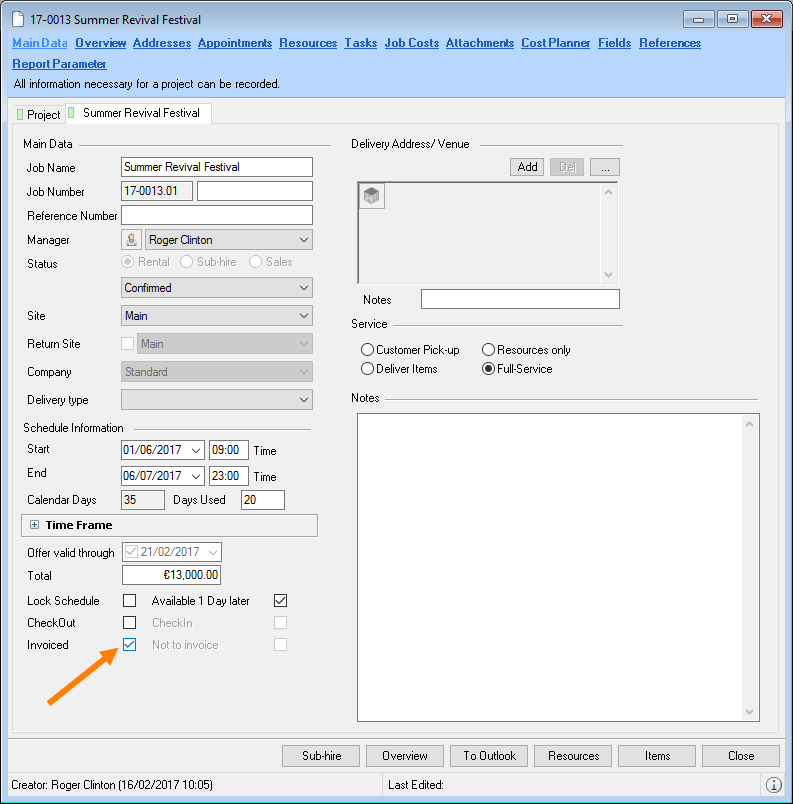This screenshot has height=804, width=793.
Task: Choose the Deliver Items radio button
Action: click(x=367, y=369)
